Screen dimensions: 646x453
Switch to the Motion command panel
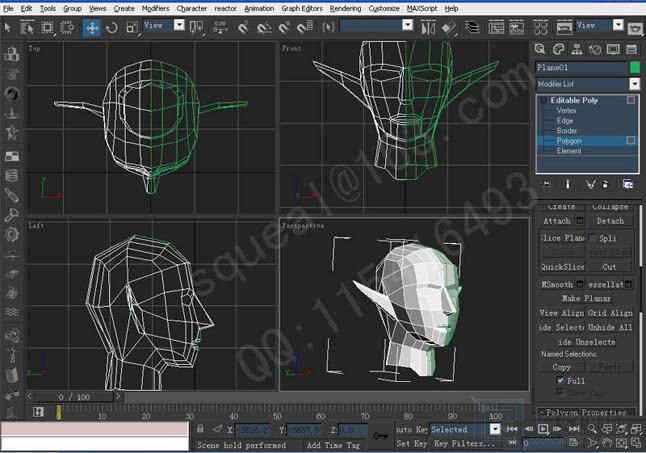pyautogui.click(x=595, y=49)
